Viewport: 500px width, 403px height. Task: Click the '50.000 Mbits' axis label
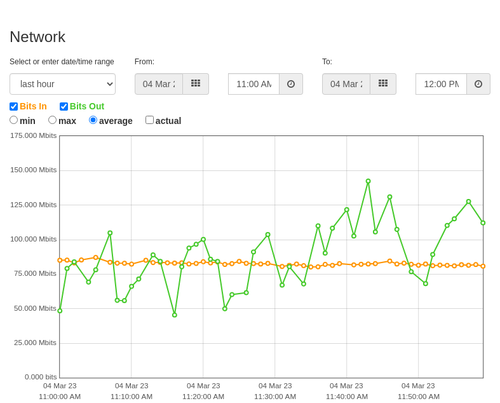click(x=35, y=308)
